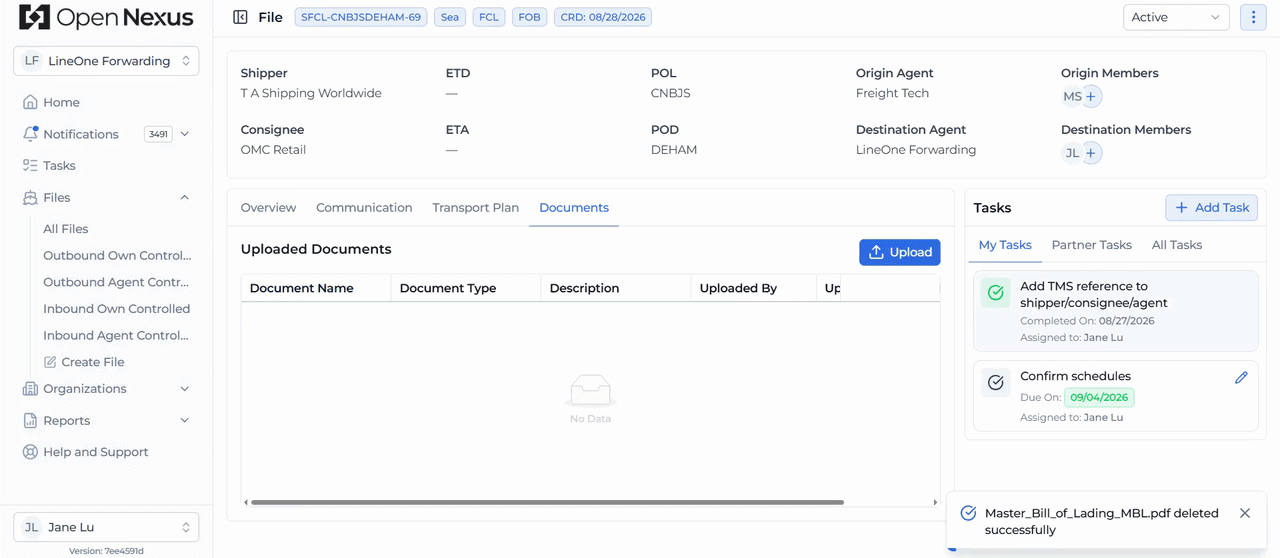The image size is (1280, 558).
Task: Expand the Notifications chevron
Action: (x=185, y=134)
